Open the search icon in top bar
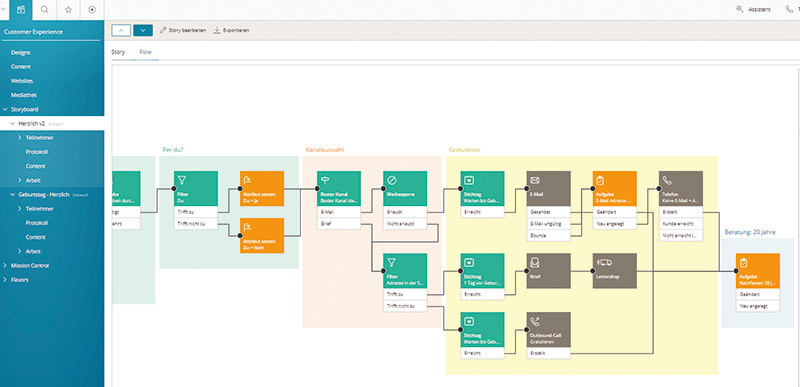Screen dimensions: 800x387 (x=44, y=10)
